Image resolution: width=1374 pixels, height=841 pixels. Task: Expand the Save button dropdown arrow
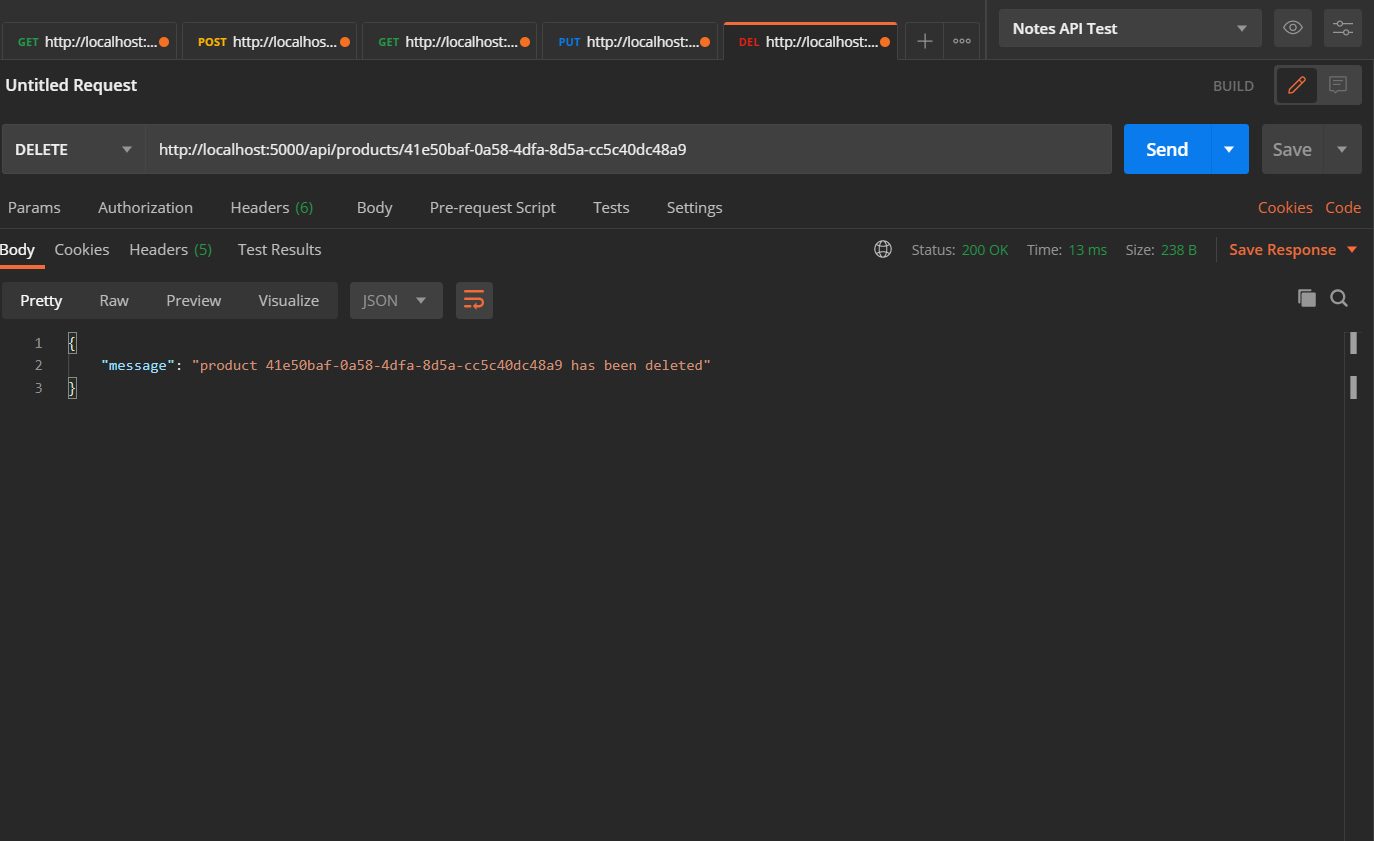(x=1342, y=149)
